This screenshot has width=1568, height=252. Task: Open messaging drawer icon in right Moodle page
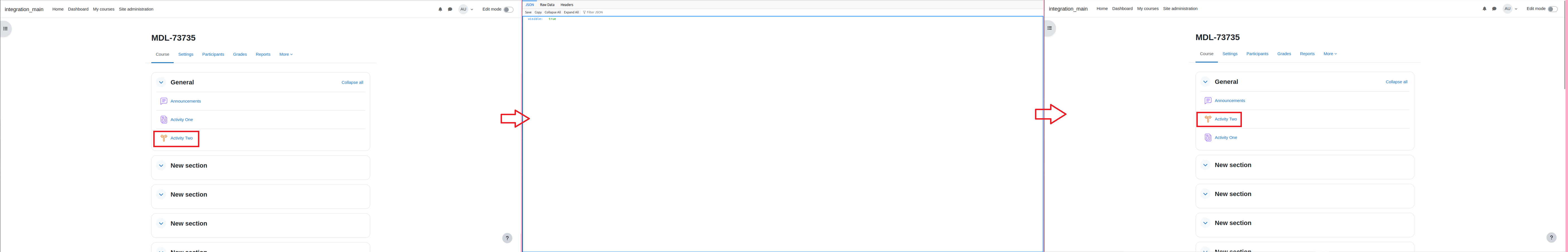(x=1494, y=8)
